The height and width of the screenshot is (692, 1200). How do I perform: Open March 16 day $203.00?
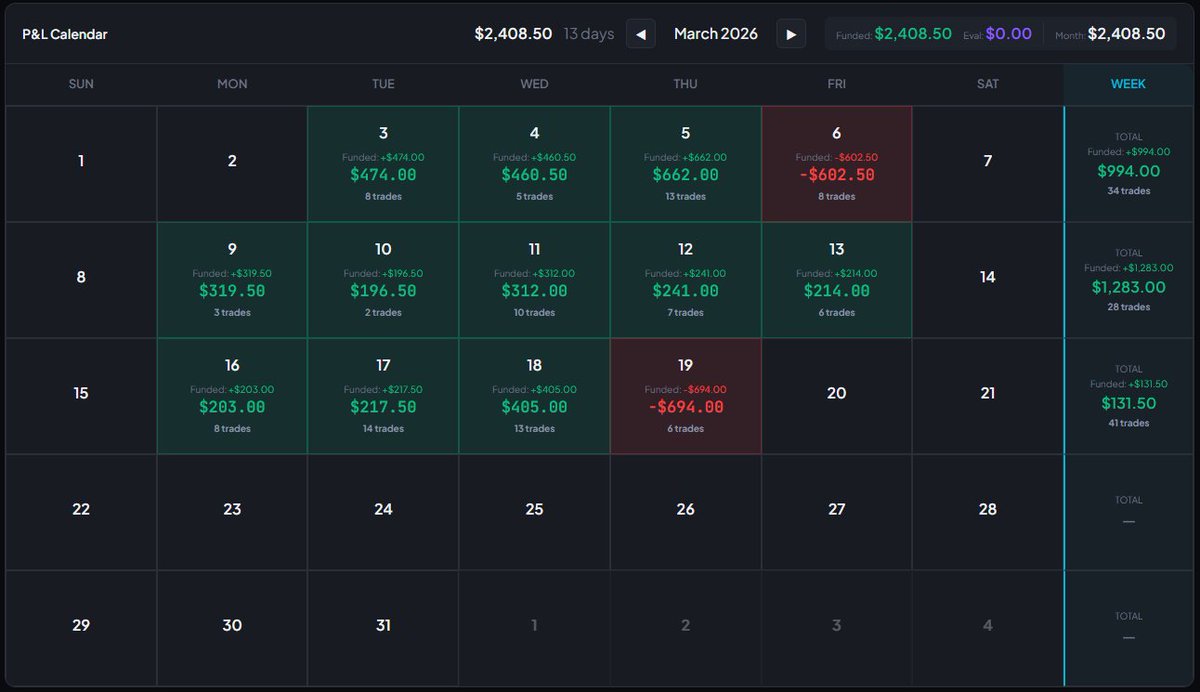[x=232, y=396]
